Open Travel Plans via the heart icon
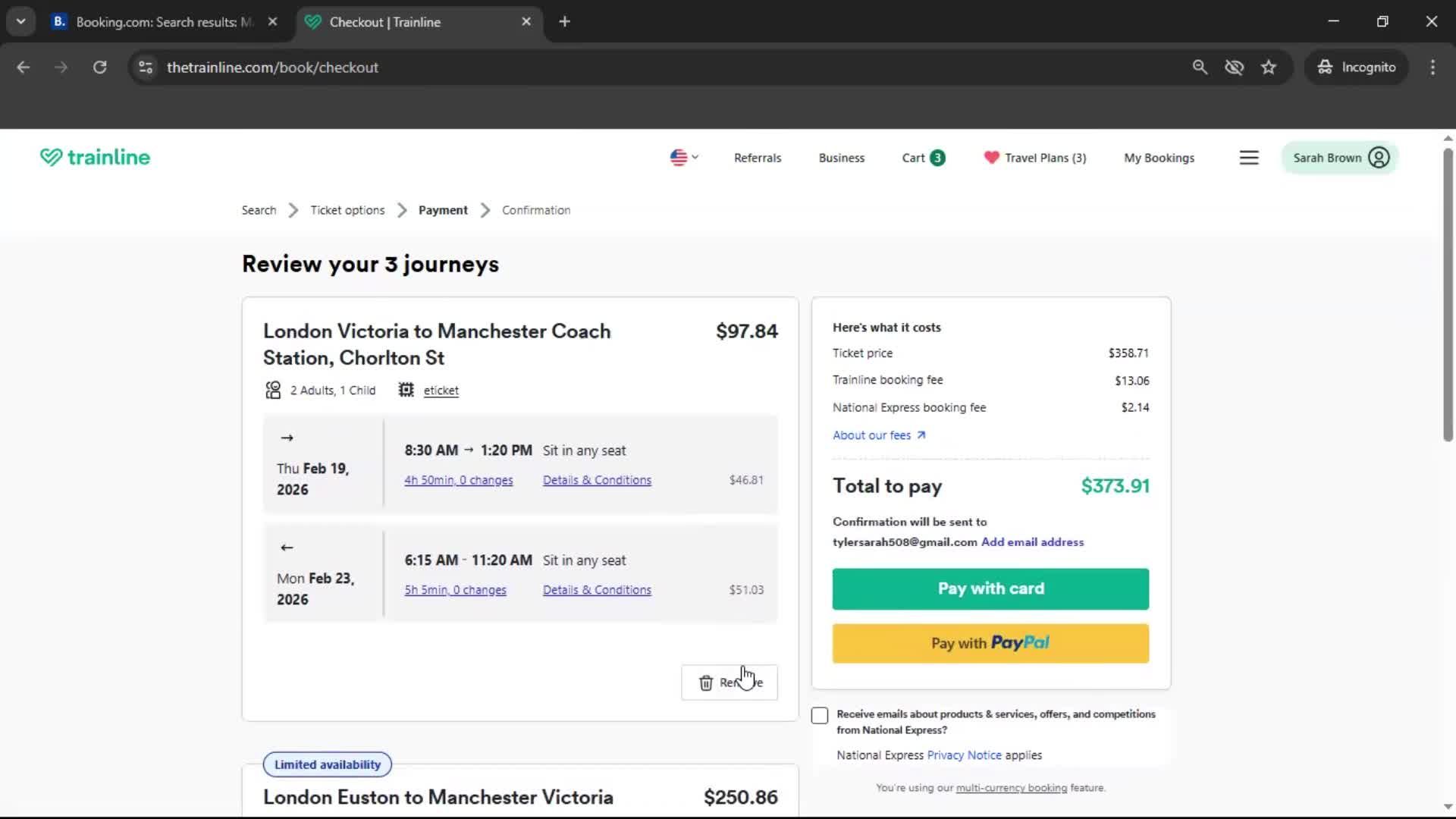This screenshot has height=819, width=1456. point(991,158)
